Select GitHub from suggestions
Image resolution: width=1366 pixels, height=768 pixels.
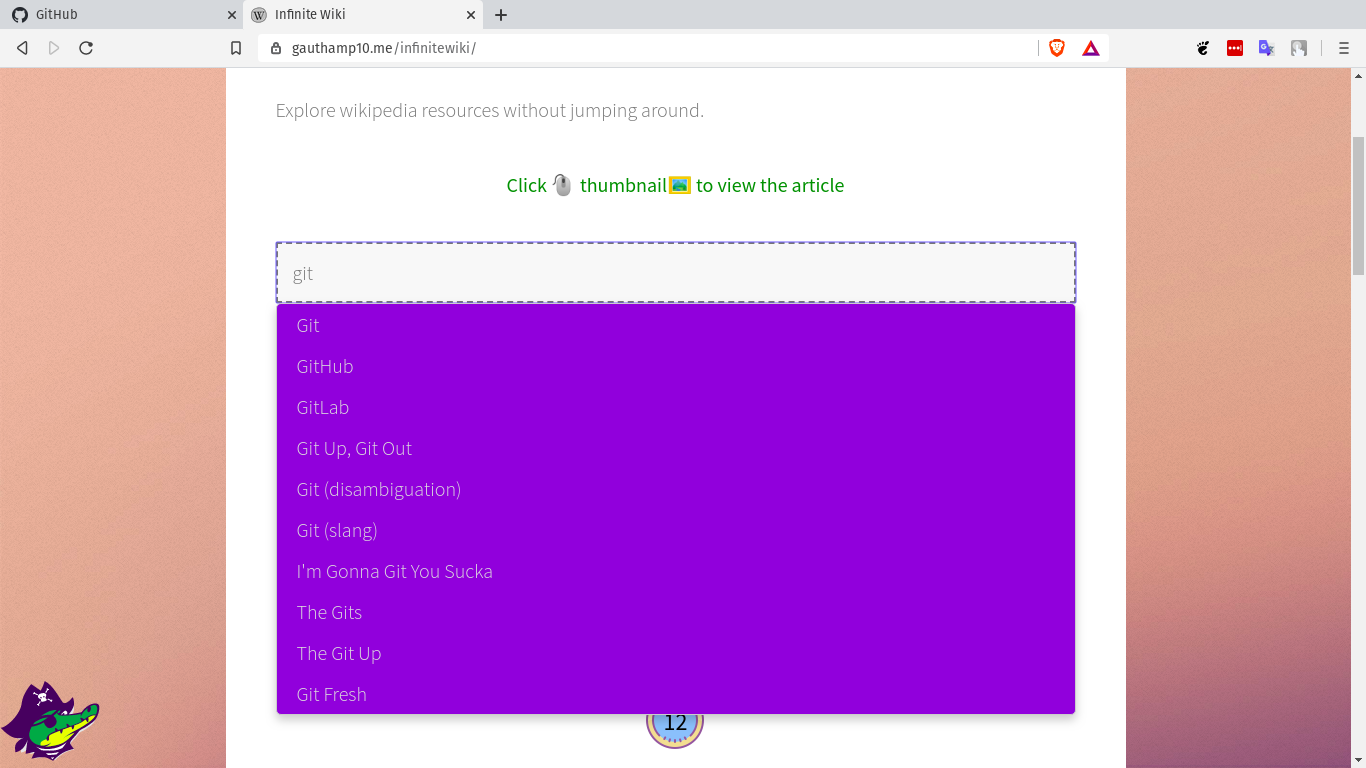click(676, 366)
